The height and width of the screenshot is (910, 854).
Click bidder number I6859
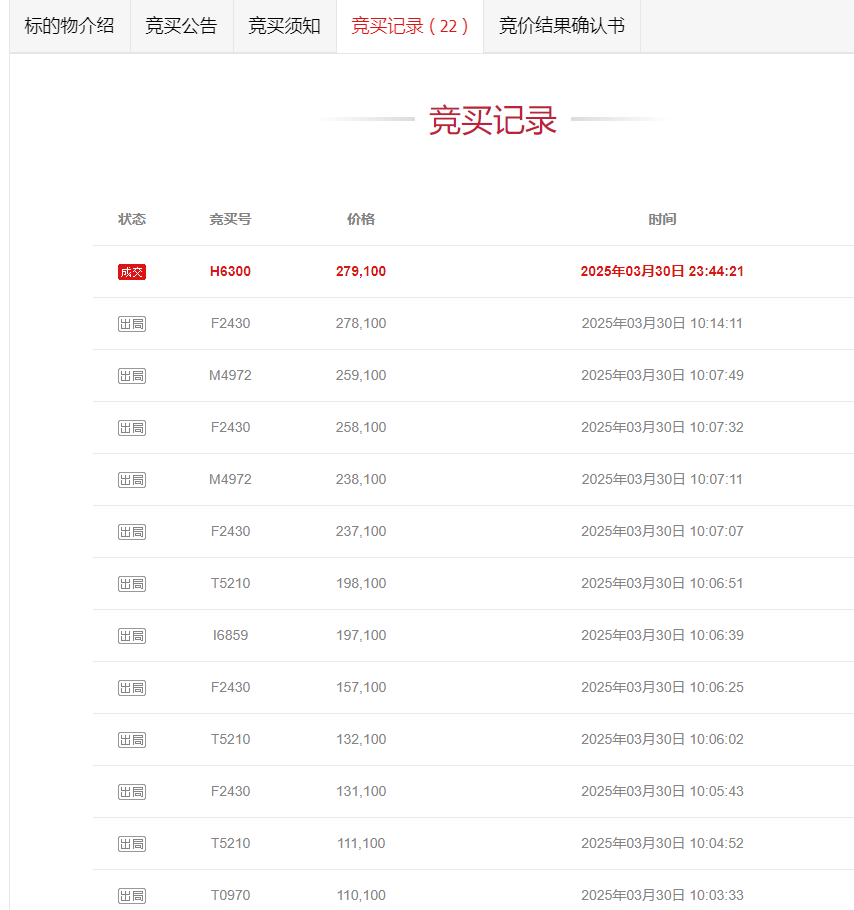230,635
